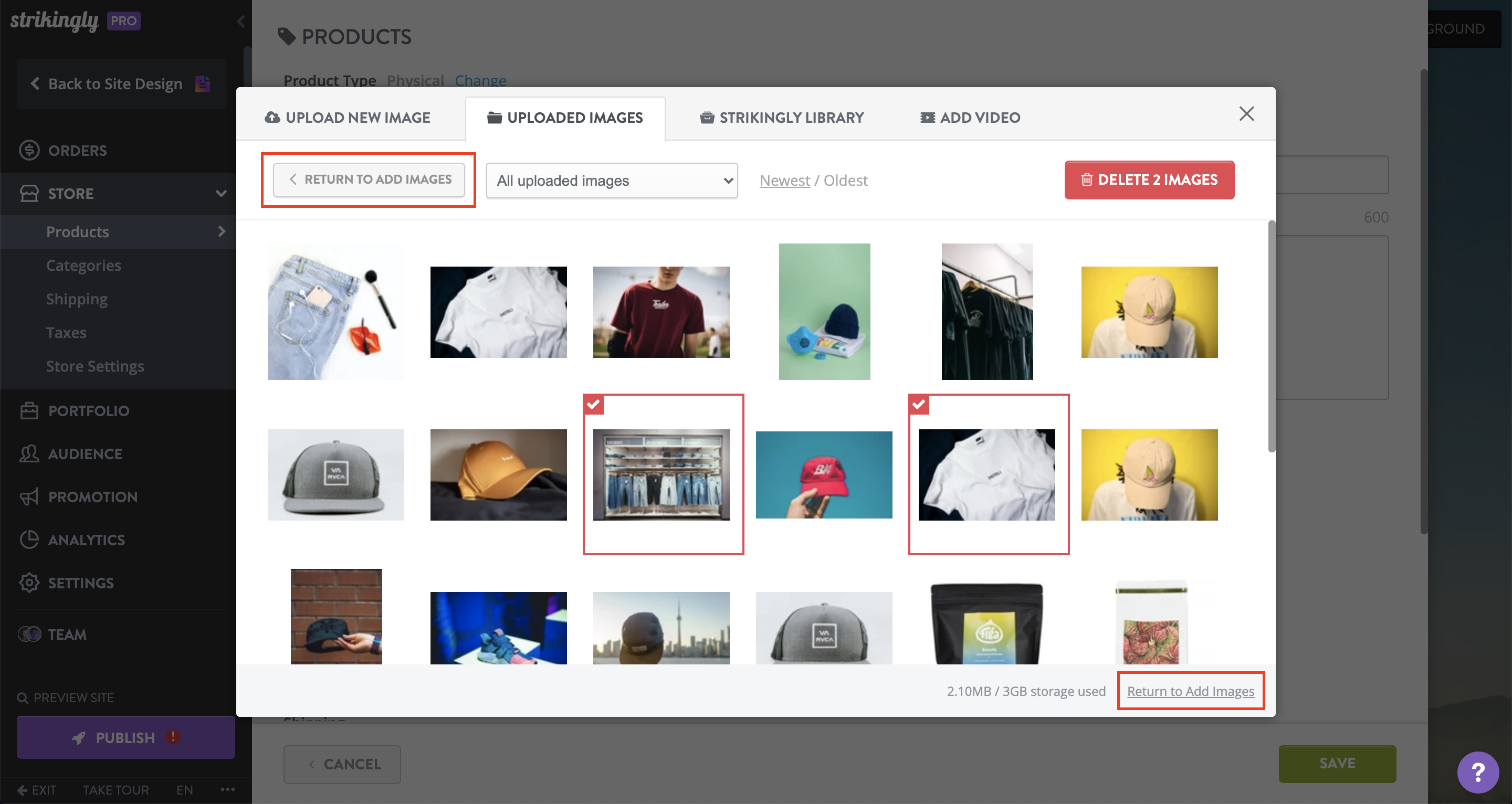Switch to Upload New Image tab
Screen dimensions: 1512x804
pos(348,118)
